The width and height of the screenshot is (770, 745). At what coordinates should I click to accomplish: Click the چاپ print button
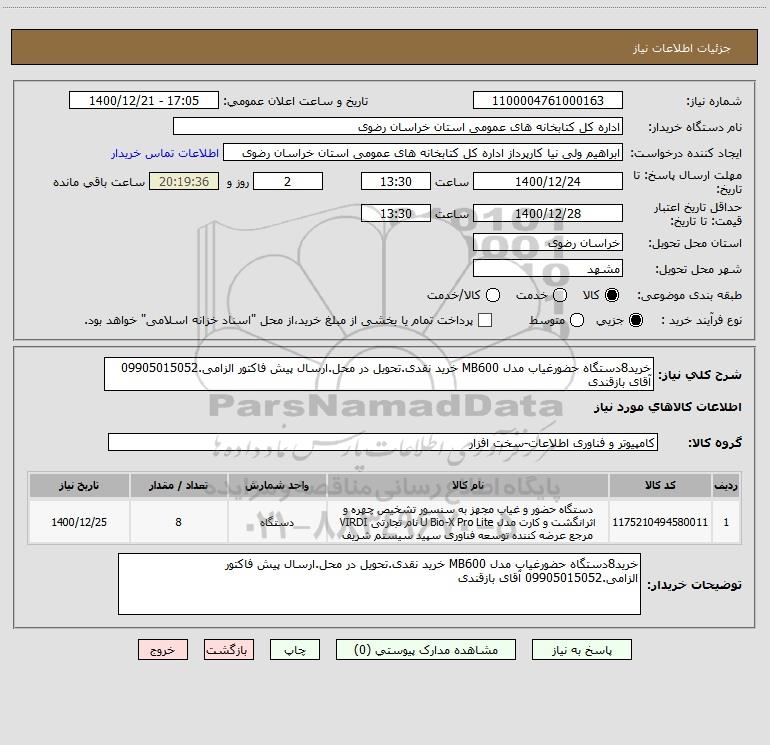pos(295,650)
